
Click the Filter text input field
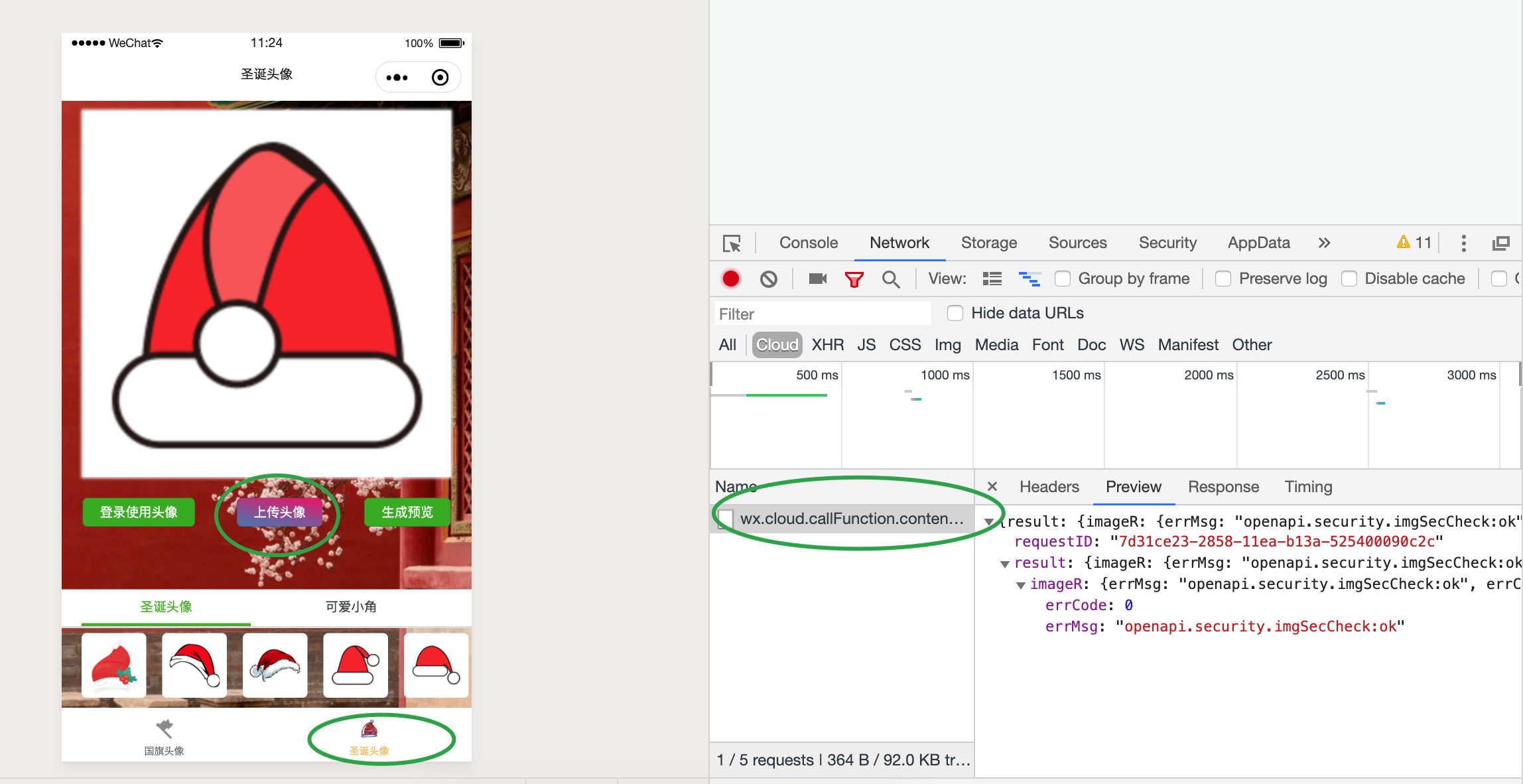(x=823, y=314)
